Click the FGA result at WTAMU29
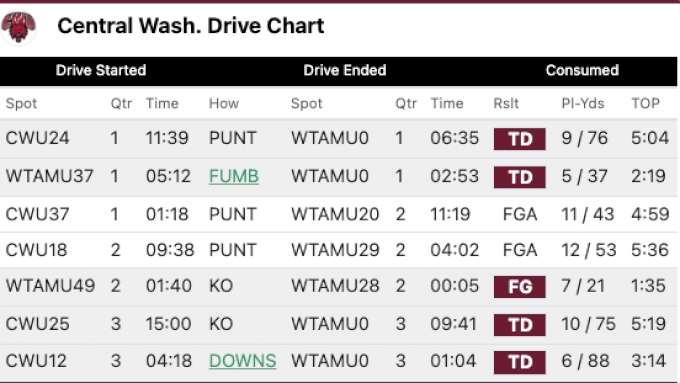The width and height of the screenshot is (680, 383). point(520,250)
